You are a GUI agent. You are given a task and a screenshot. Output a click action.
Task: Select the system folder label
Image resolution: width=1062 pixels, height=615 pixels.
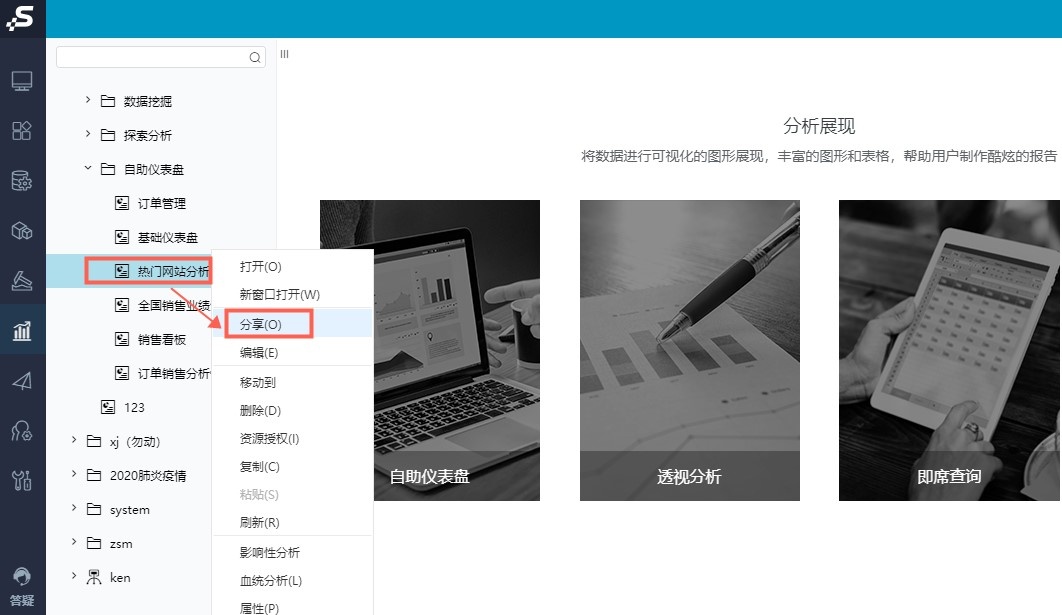(x=130, y=510)
